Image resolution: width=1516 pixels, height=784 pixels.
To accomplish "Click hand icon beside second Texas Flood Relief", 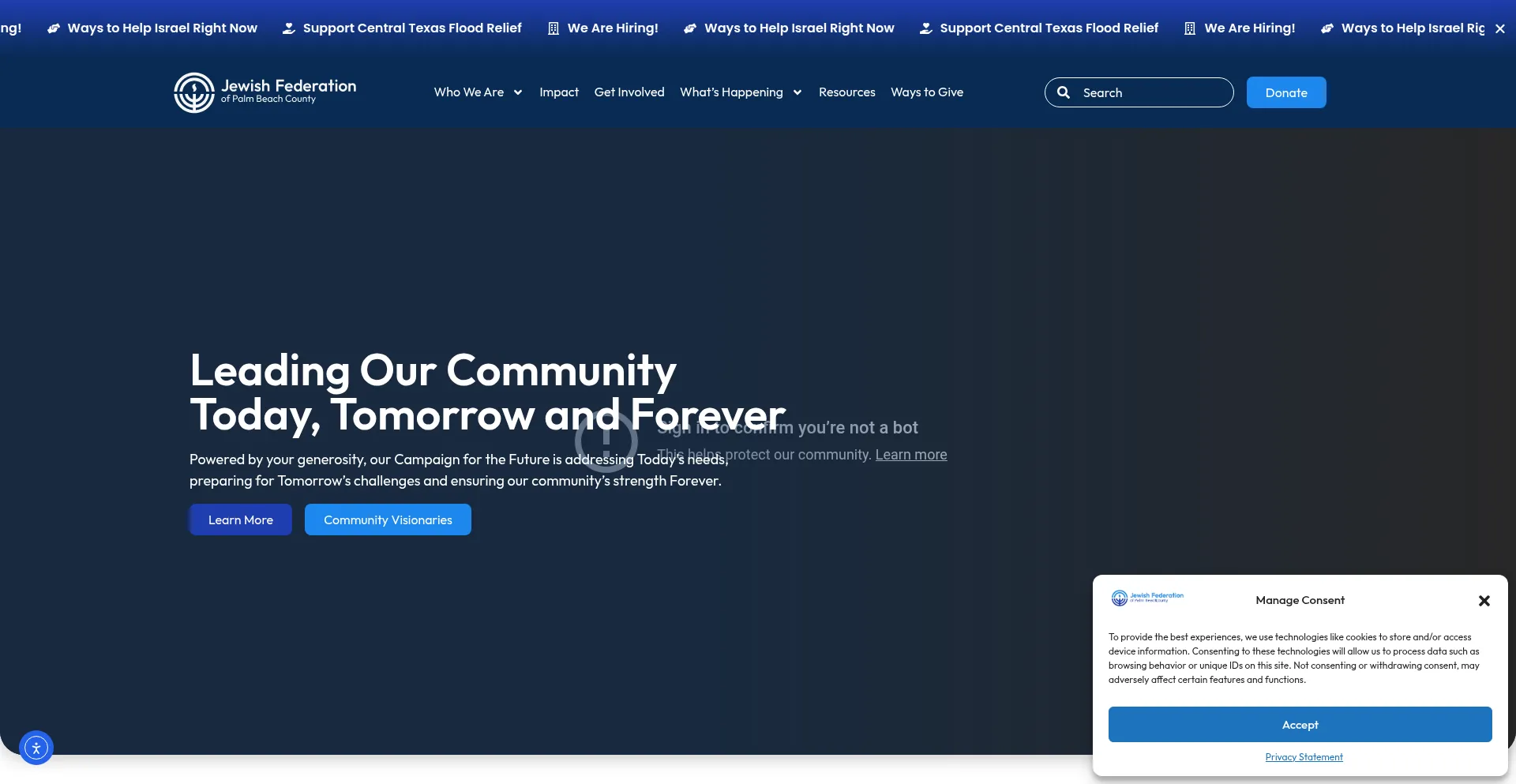I will 926,28.
